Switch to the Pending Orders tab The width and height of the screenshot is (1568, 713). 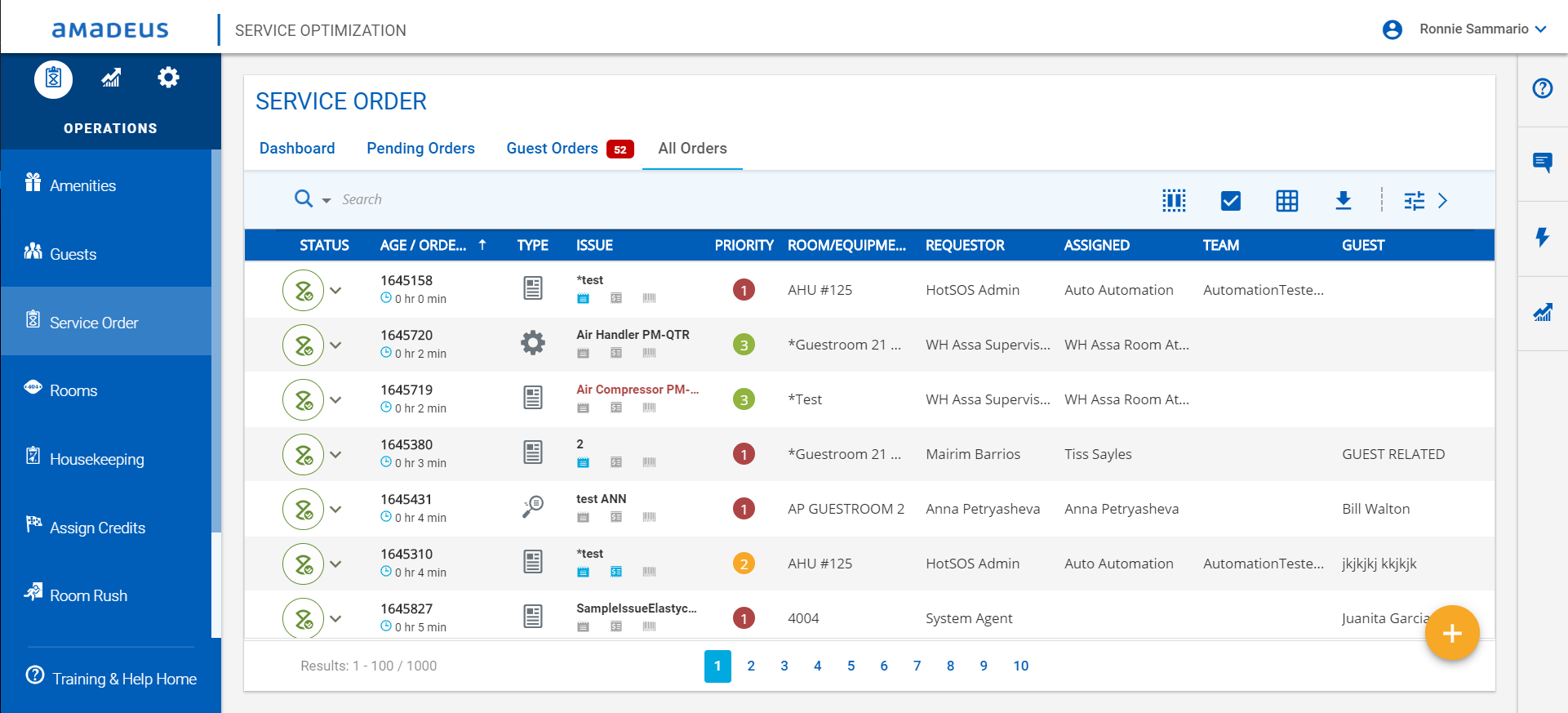[x=420, y=148]
